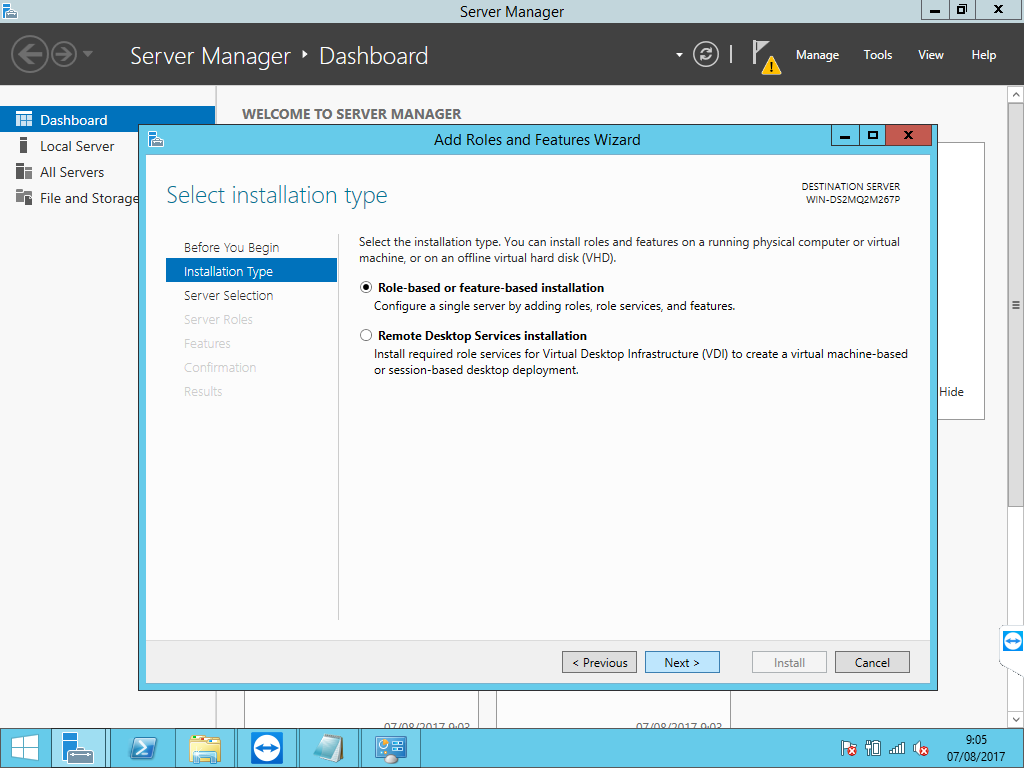Open the Windows Start button

click(x=25, y=748)
